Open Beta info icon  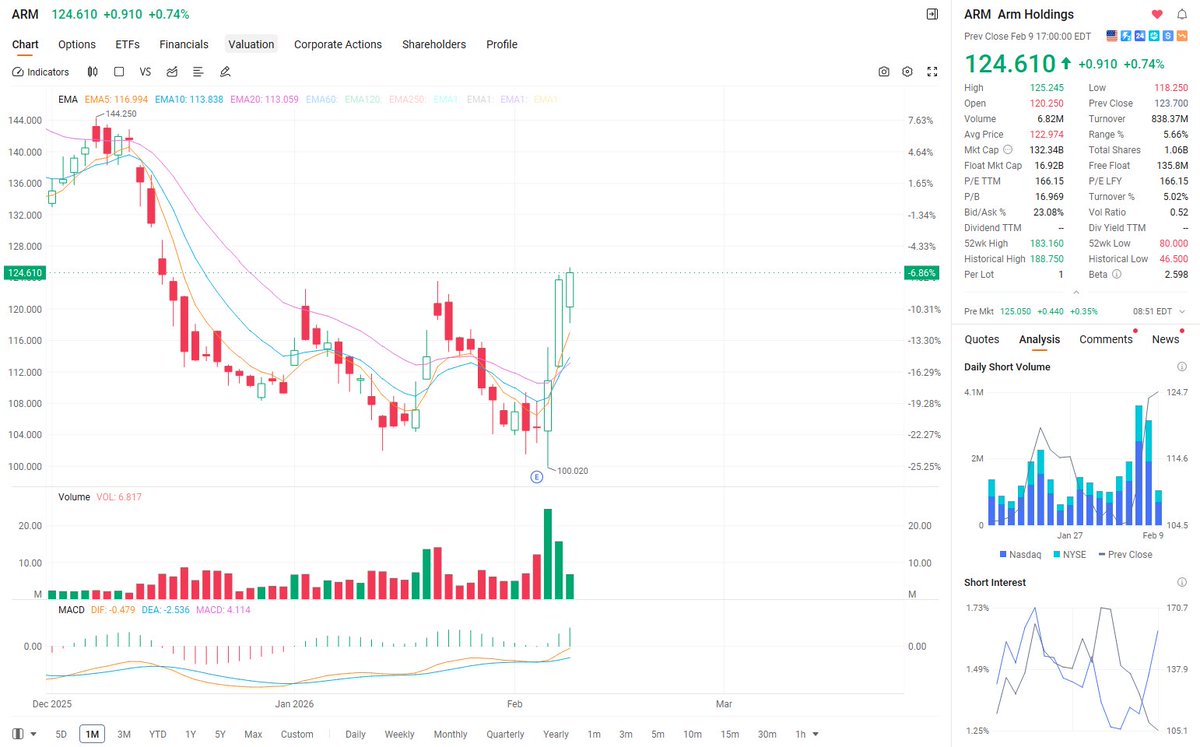pyautogui.click(x=1117, y=274)
